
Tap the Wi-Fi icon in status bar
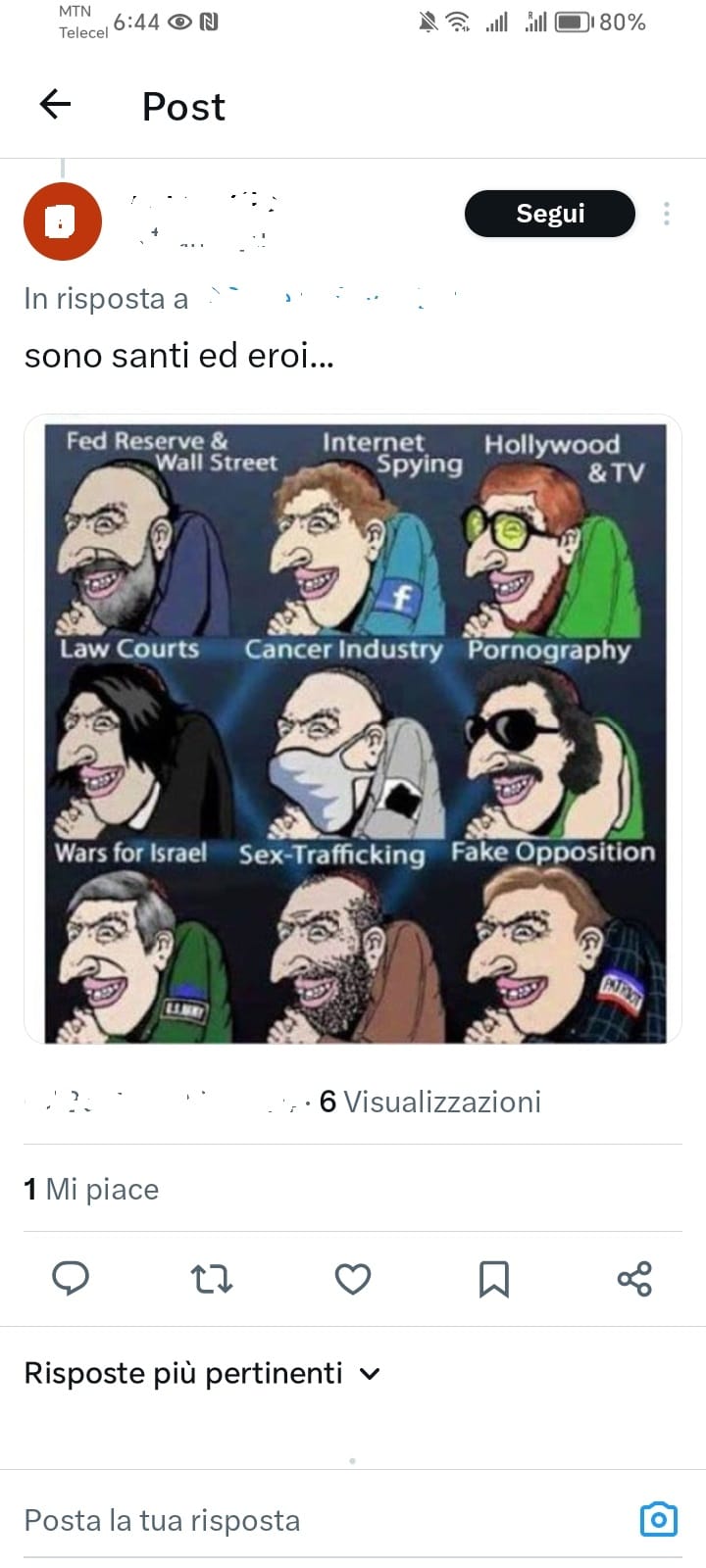pyautogui.click(x=458, y=22)
